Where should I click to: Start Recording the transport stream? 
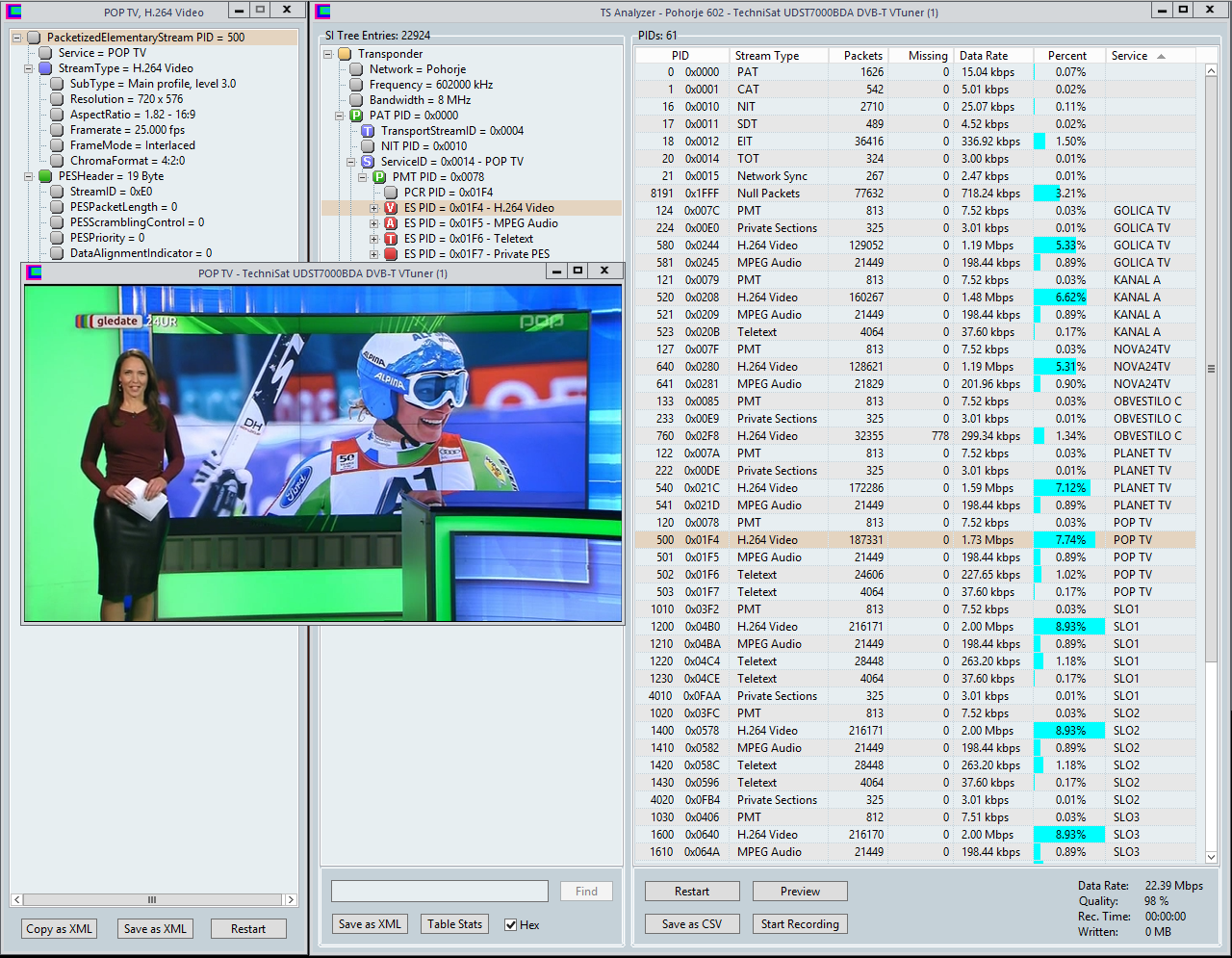(800, 924)
